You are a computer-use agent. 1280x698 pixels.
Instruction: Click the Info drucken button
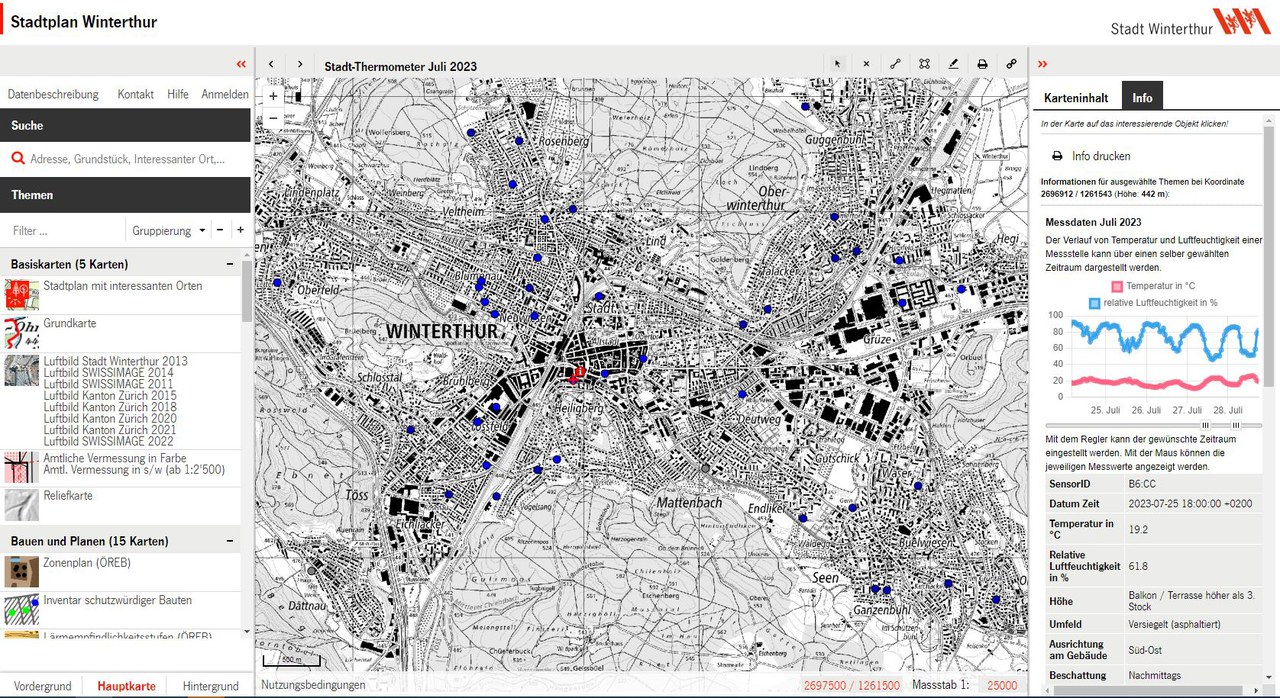1091,156
